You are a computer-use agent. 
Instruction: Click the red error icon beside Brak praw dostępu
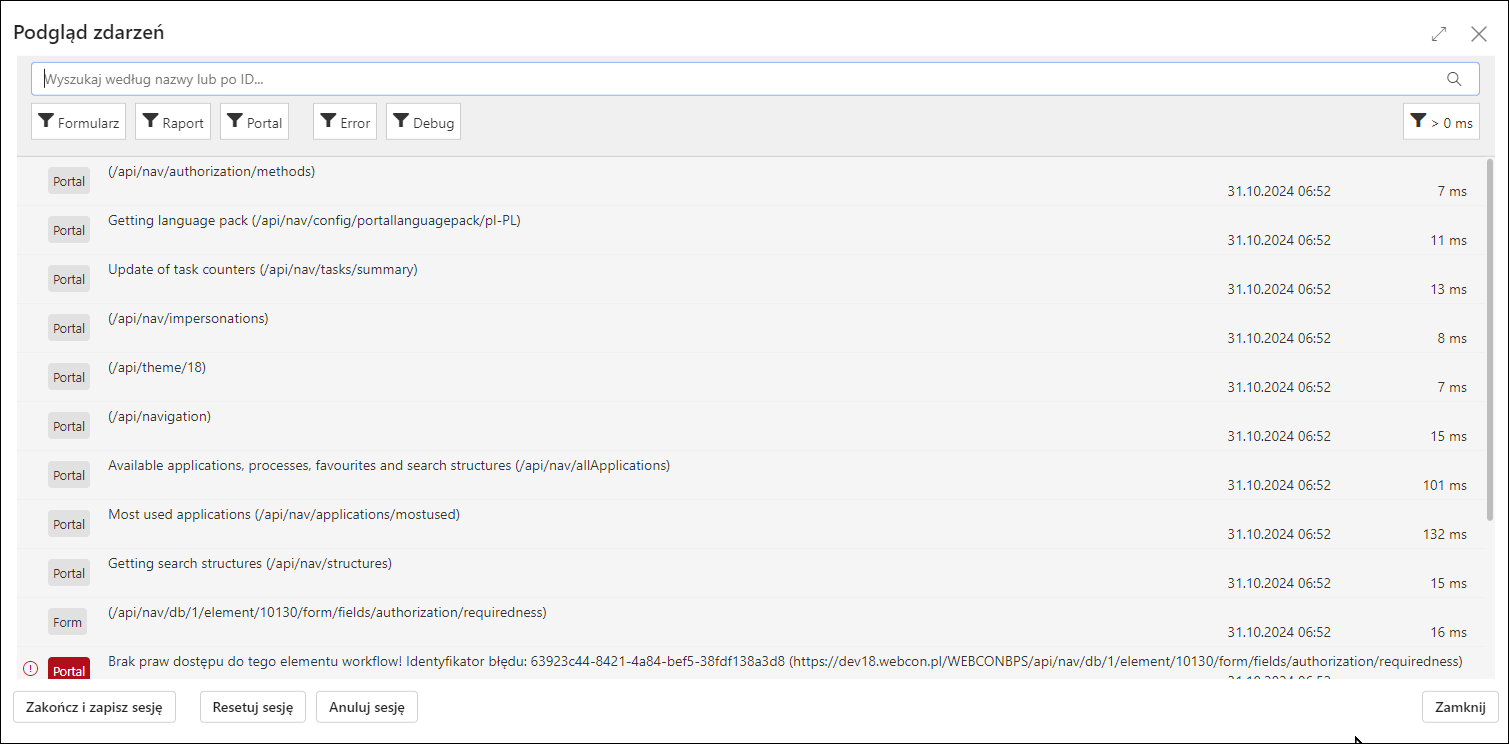point(30,668)
